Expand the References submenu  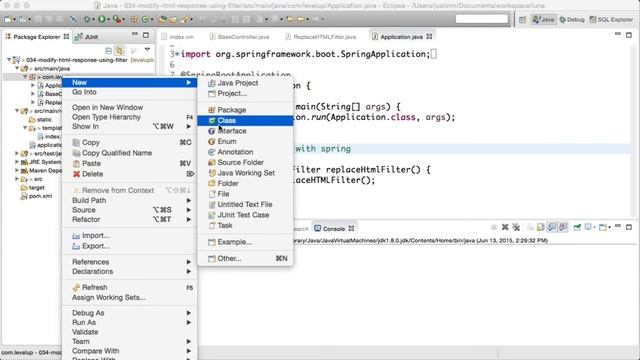[x=129, y=262]
